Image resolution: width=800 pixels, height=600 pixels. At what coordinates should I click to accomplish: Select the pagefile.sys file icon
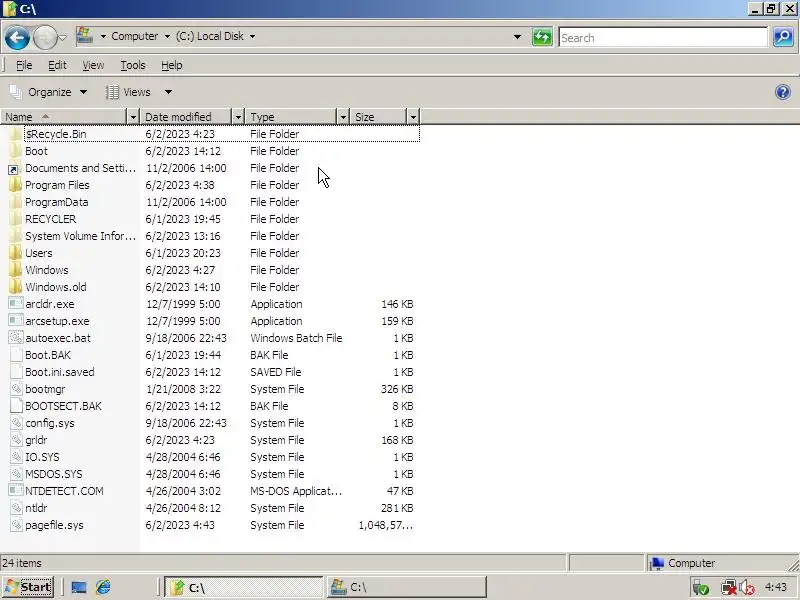coord(16,525)
